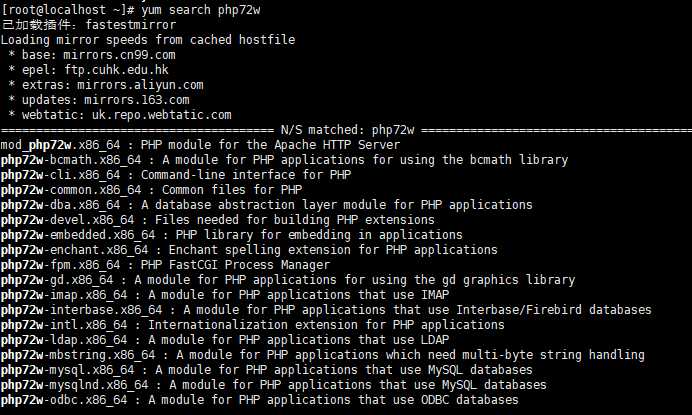Click the php72w-imap.x86_64 package name
Image resolution: width=692 pixels, height=415 pixels.
(x=64, y=295)
